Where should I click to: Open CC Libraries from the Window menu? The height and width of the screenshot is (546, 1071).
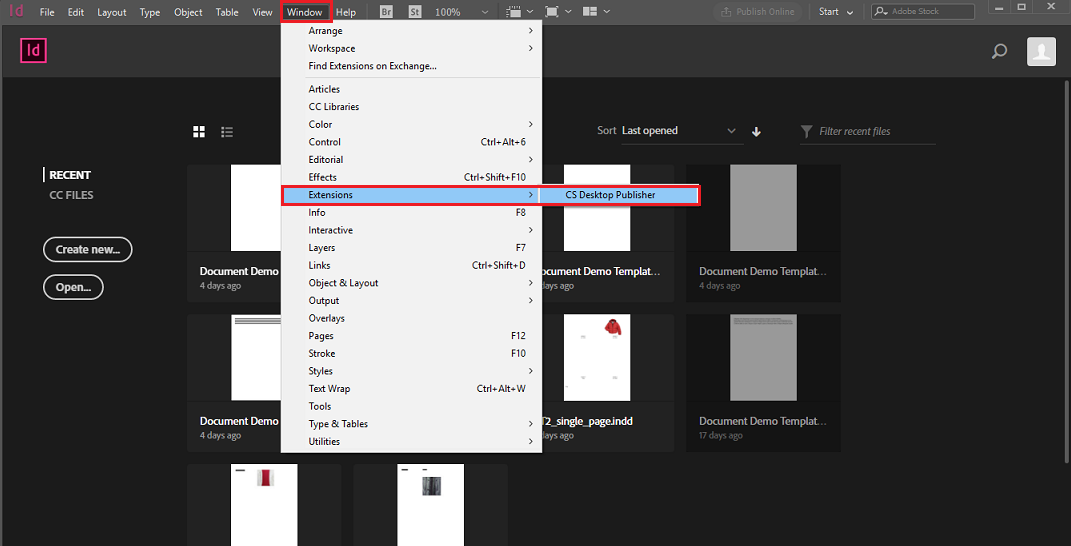click(x=411, y=107)
